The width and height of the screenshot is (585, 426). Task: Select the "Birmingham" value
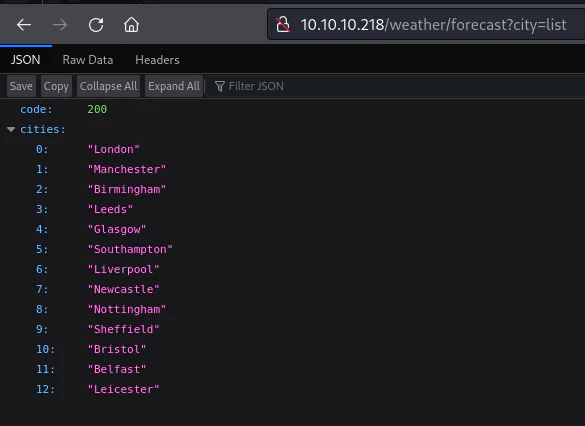point(127,189)
